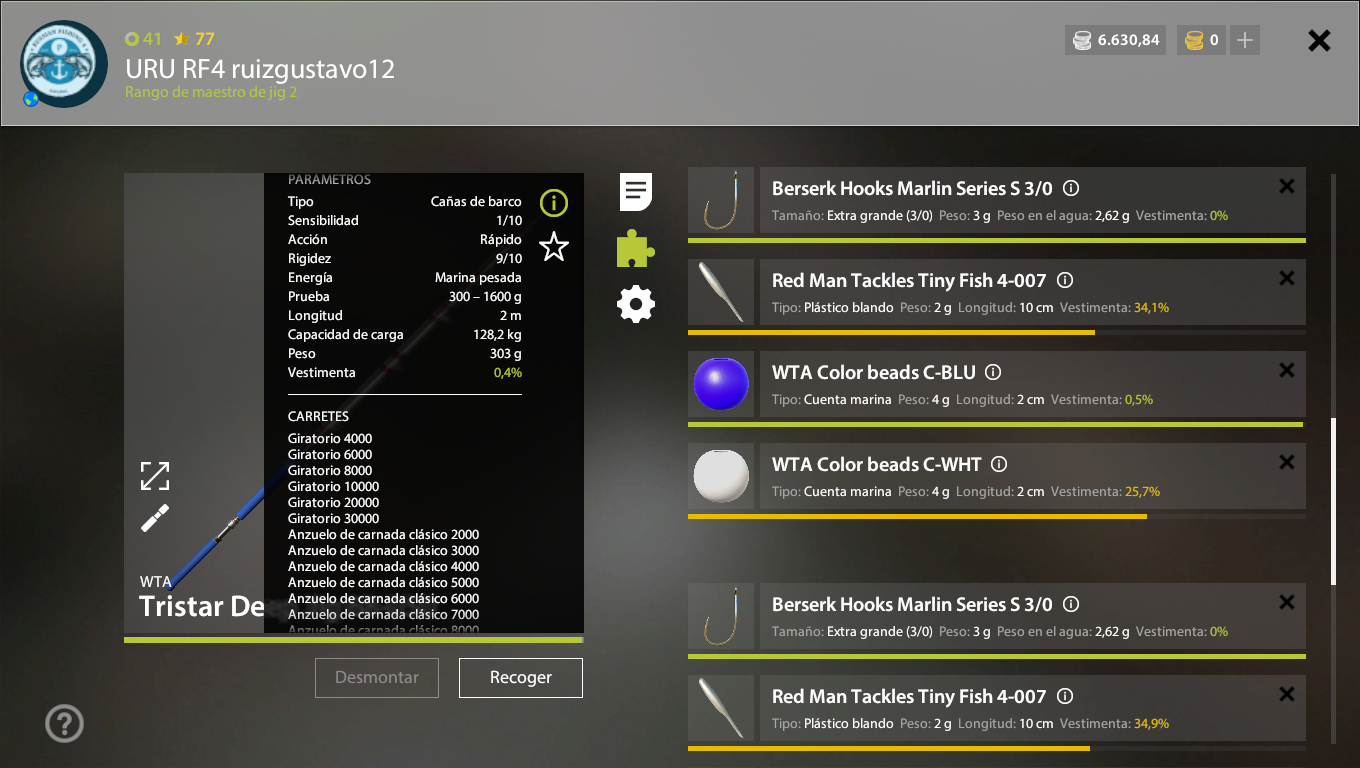
Task: Click the blue bead thumbnail
Action: (x=721, y=384)
